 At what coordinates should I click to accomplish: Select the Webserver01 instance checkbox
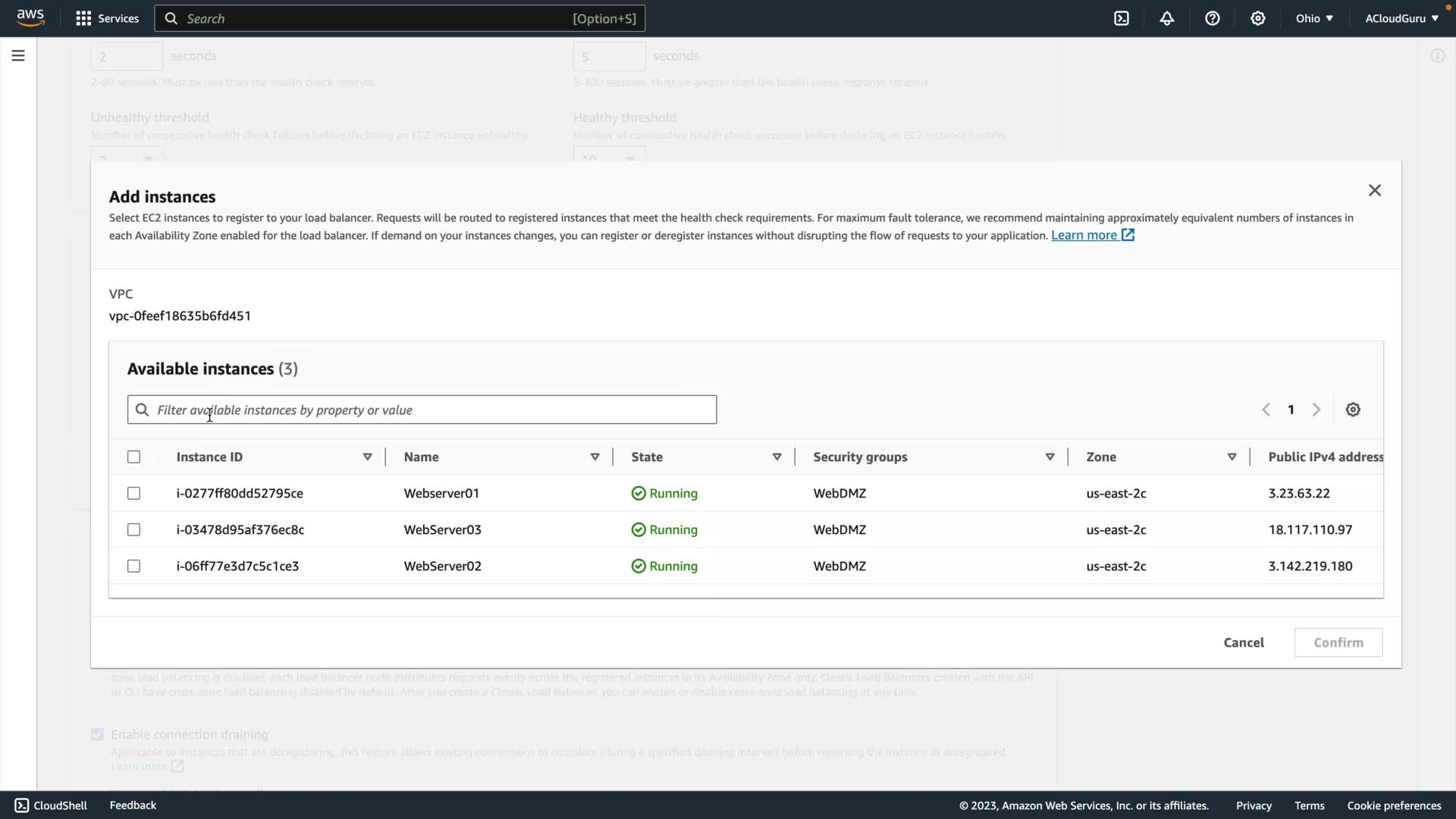coord(134,494)
